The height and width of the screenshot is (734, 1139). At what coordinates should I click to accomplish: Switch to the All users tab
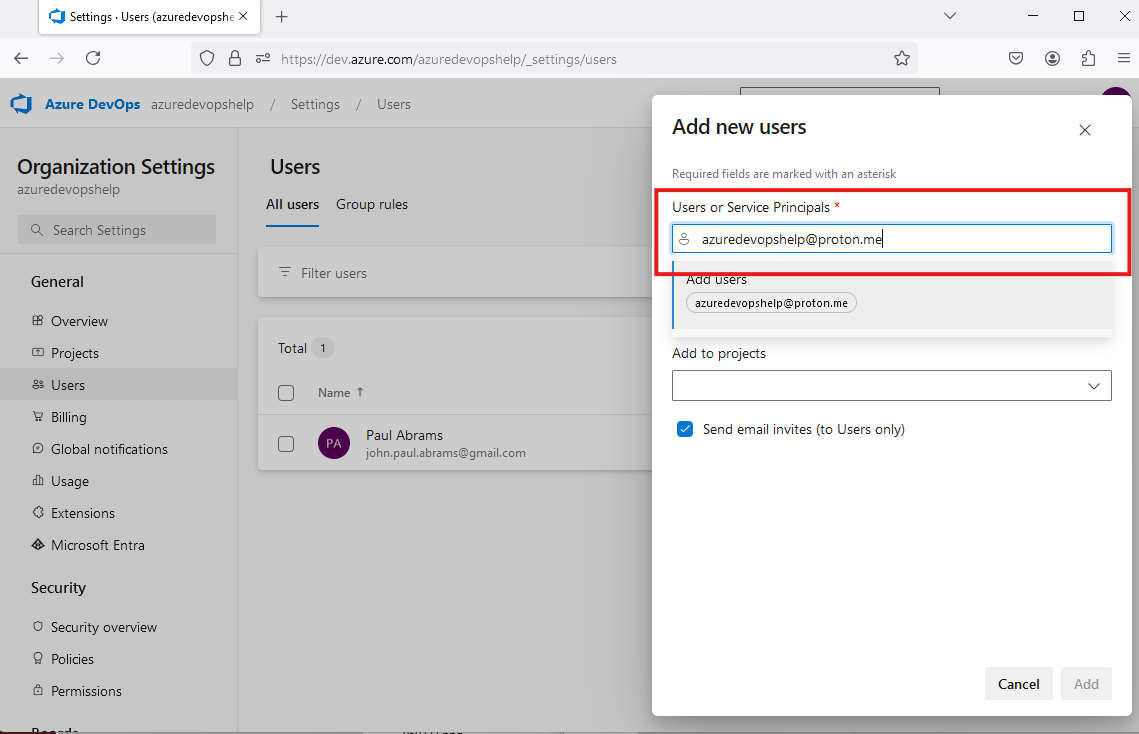click(x=292, y=205)
